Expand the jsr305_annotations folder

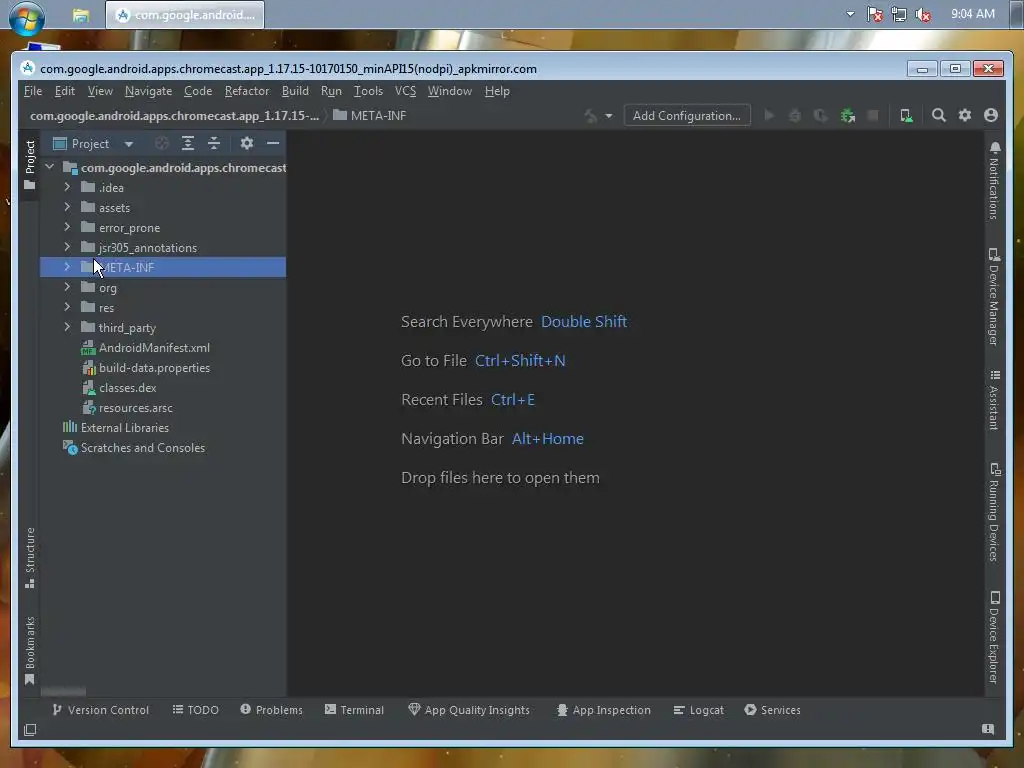pyautogui.click(x=67, y=247)
